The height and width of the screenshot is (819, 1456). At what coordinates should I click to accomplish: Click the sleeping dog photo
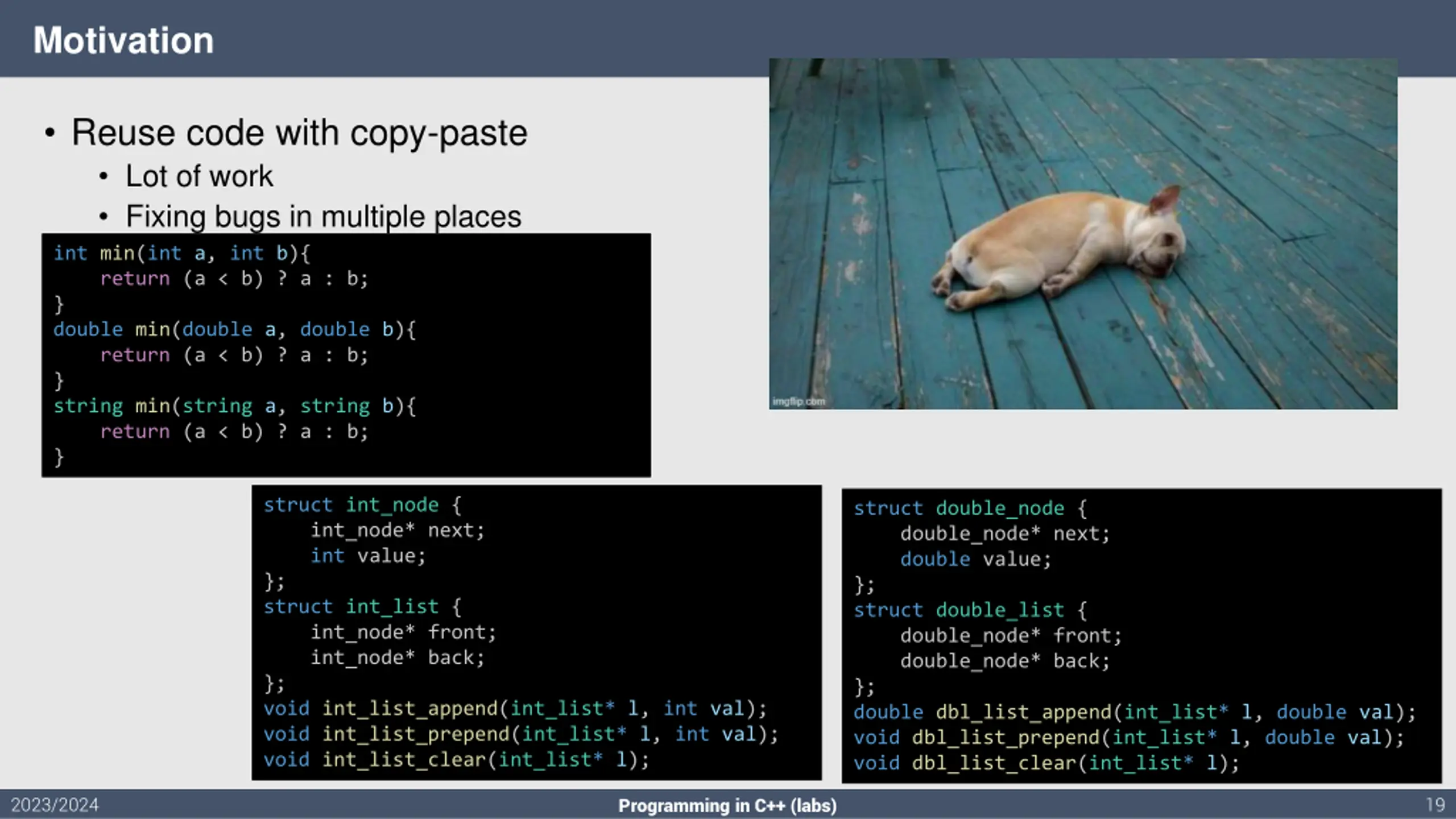[x=1083, y=233]
